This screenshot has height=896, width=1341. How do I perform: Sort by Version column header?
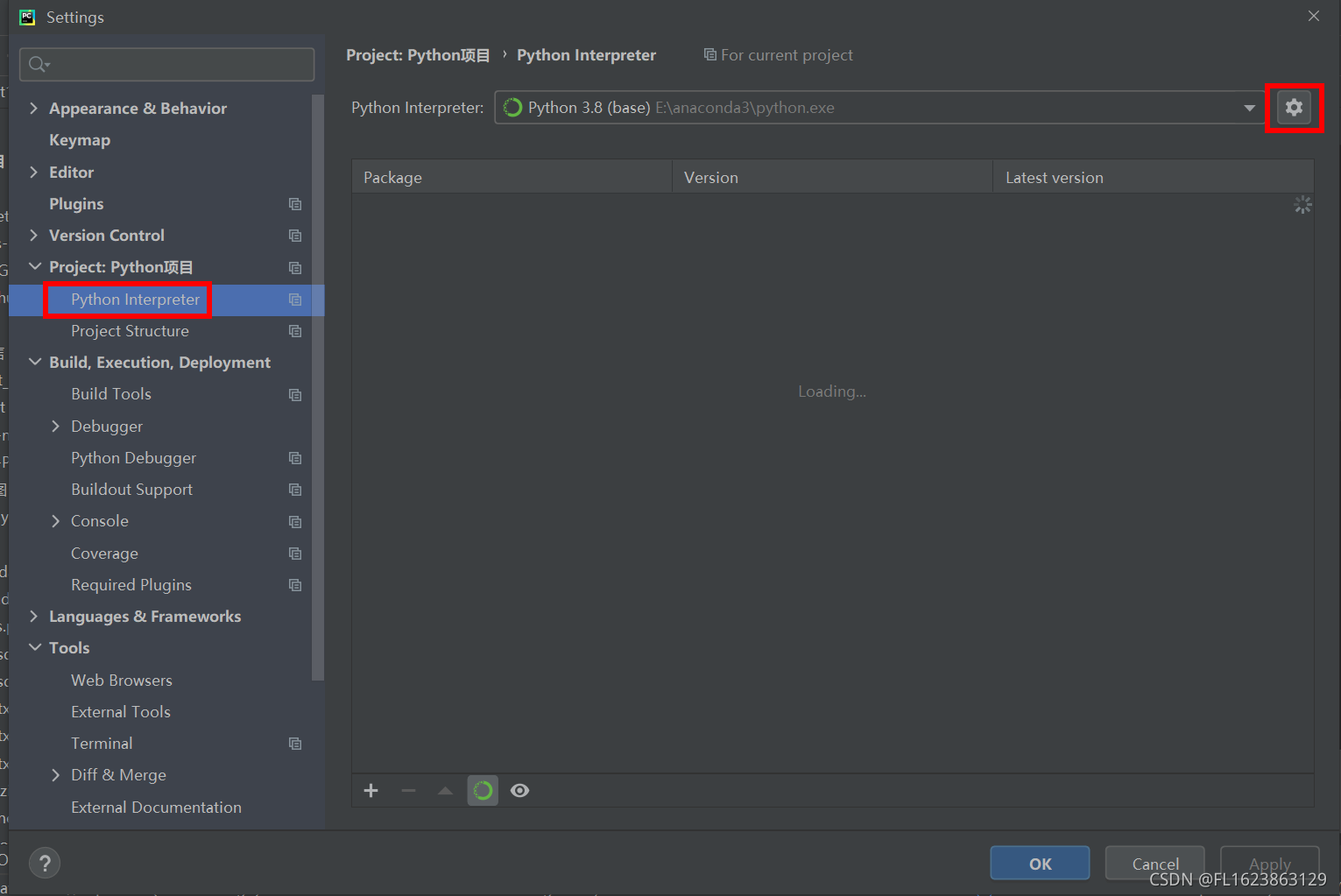(832, 177)
